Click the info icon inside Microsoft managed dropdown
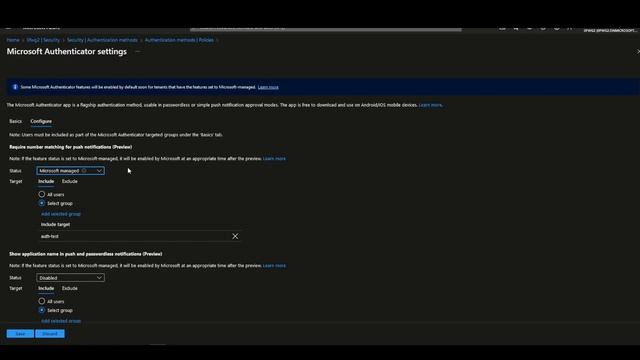640x360 pixels. (x=84, y=171)
